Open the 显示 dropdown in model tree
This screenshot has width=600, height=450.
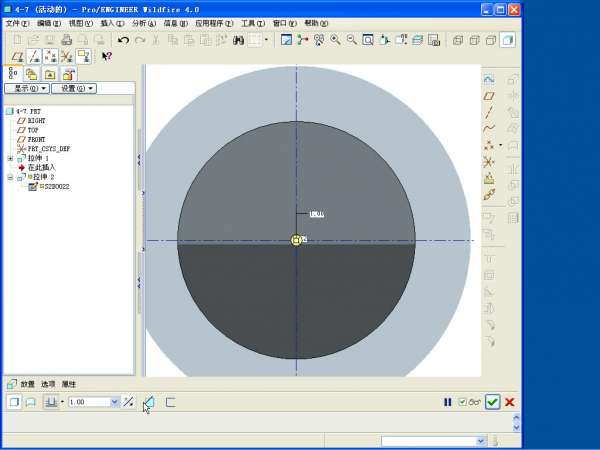pyautogui.click(x=26, y=88)
